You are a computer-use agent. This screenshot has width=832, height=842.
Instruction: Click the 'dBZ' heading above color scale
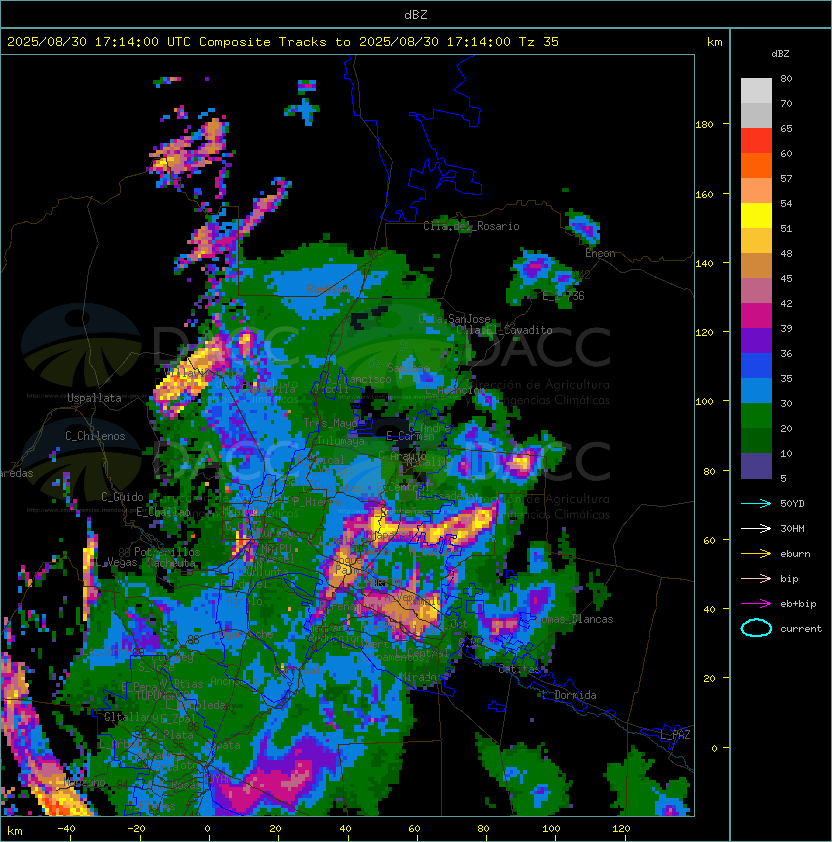[x=780, y=54]
